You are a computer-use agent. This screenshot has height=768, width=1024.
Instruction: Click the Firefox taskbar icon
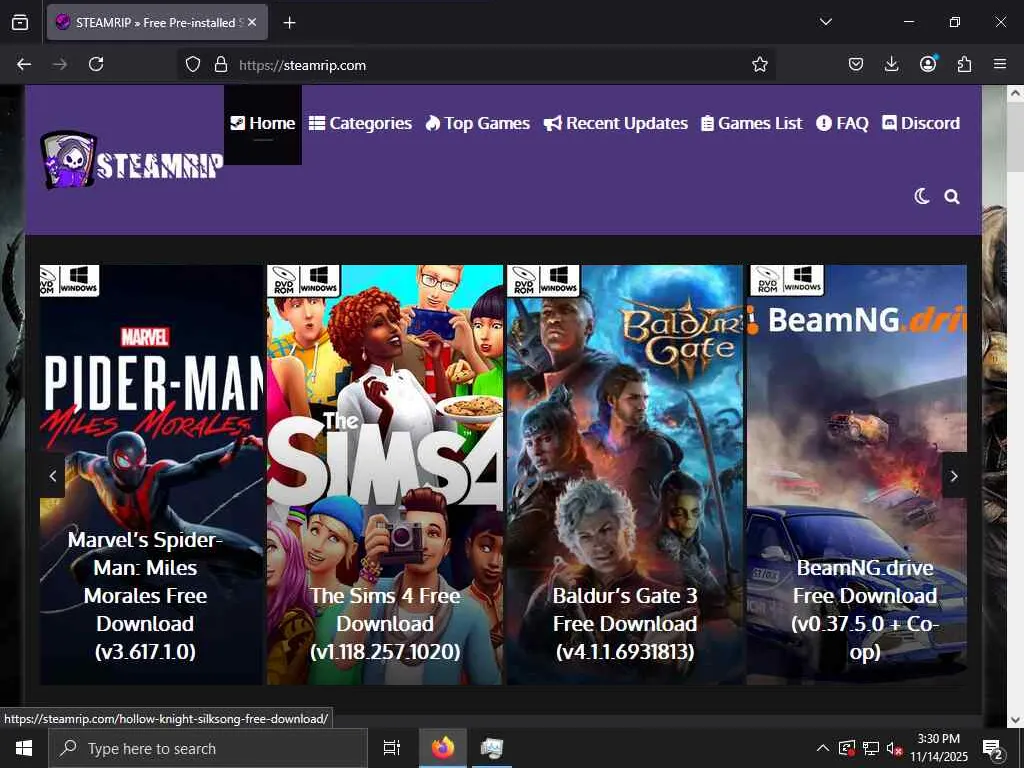pyautogui.click(x=443, y=748)
